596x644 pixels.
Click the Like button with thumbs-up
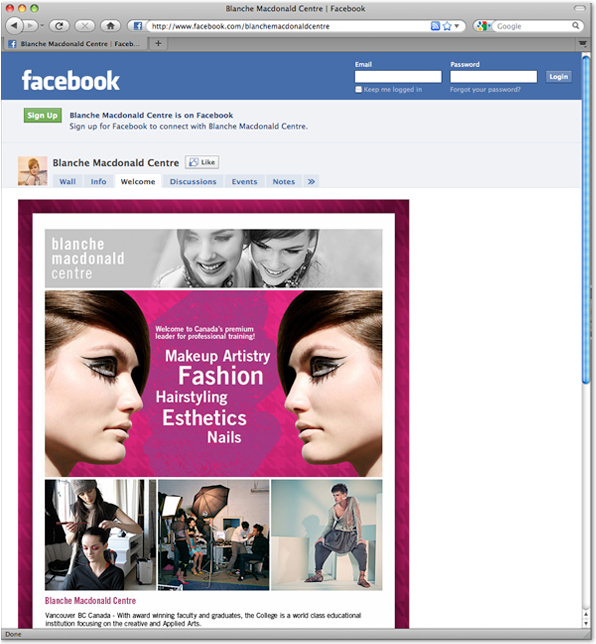click(202, 162)
